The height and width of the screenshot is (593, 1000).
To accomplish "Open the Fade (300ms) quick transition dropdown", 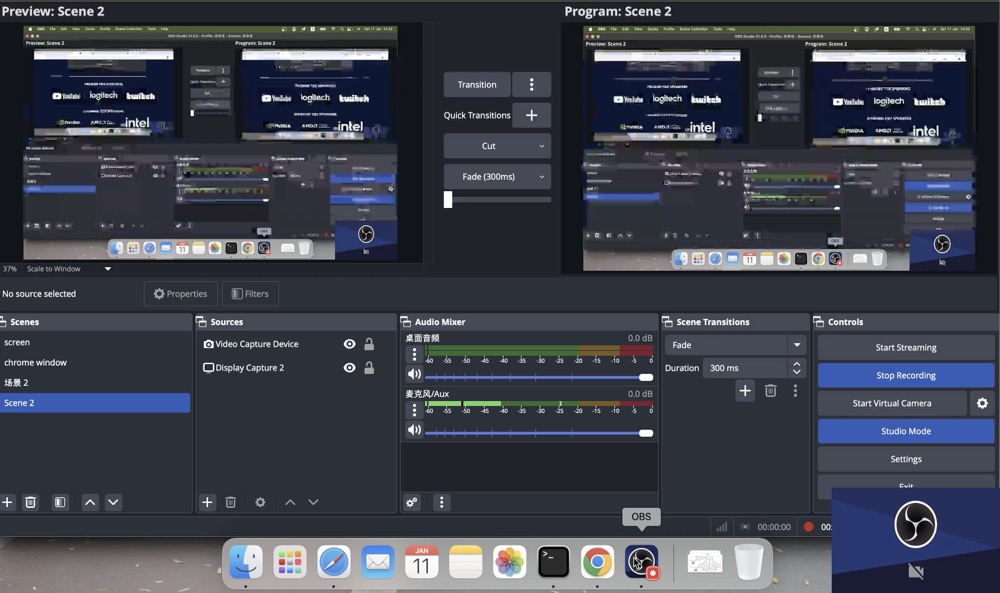I will point(497,177).
